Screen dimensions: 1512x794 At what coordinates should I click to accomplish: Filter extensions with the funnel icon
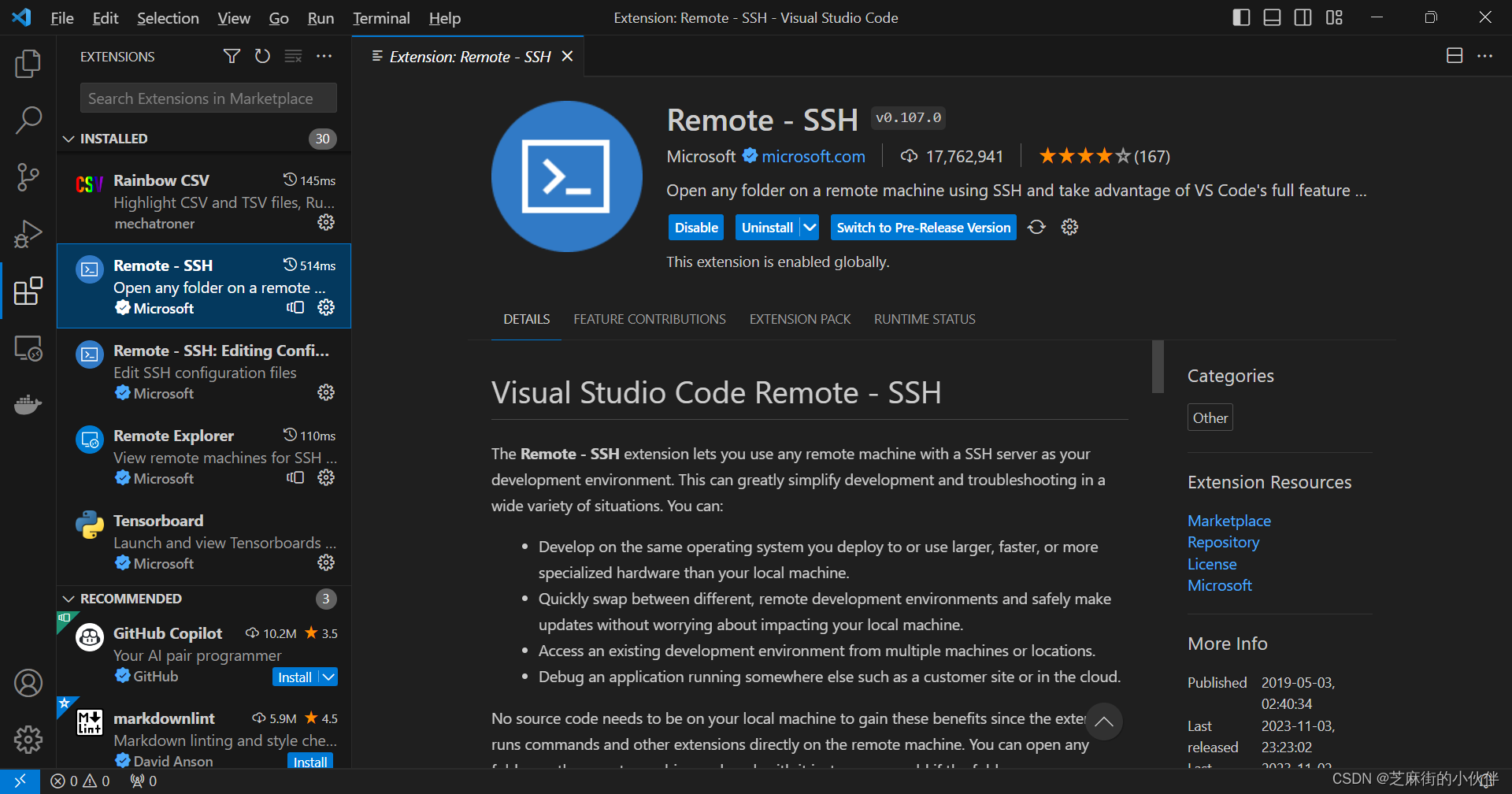[x=232, y=56]
